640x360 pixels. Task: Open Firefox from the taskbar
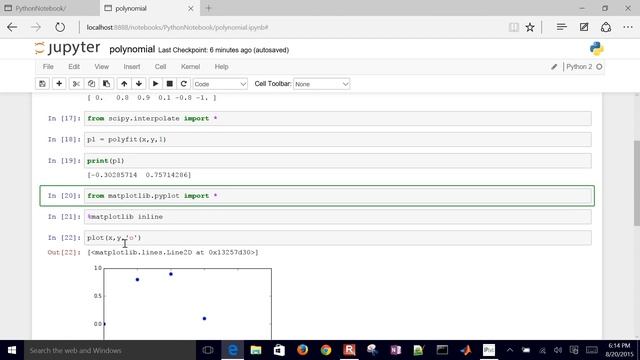302,350
